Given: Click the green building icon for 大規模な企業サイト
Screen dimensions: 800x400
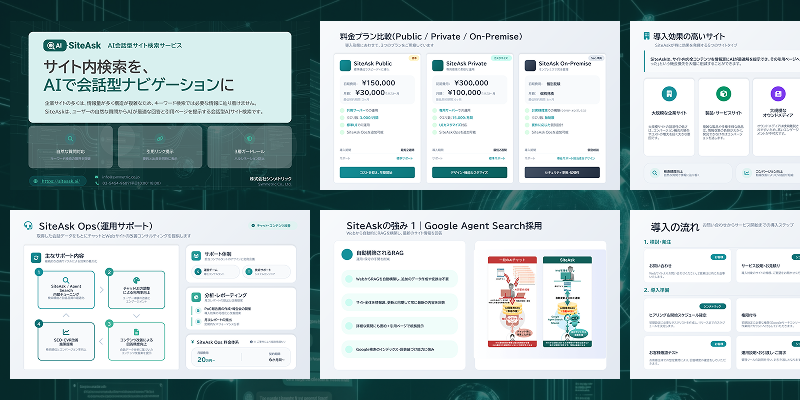Looking at the screenshot, I should (x=669, y=94).
